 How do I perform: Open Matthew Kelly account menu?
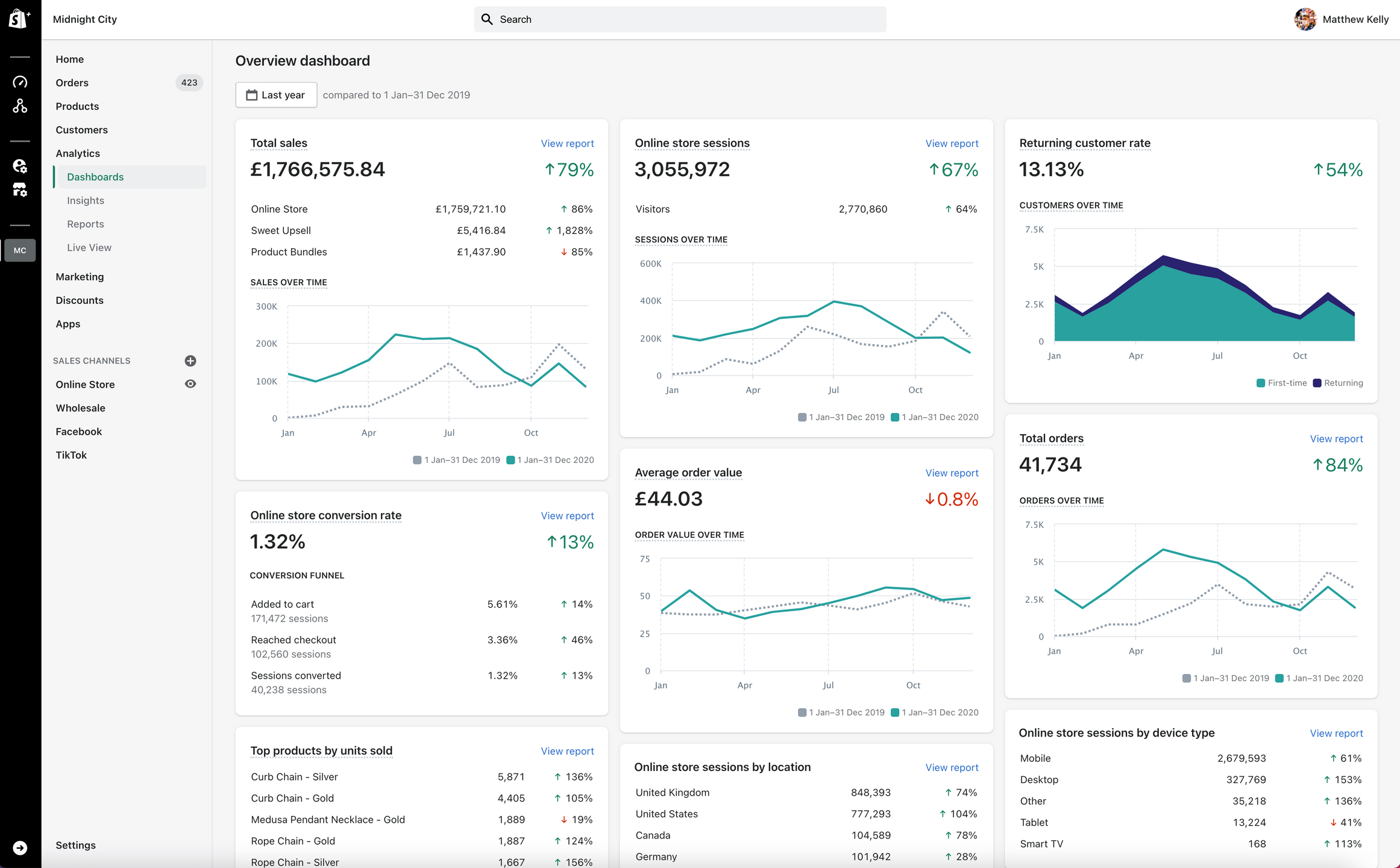(x=1355, y=19)
